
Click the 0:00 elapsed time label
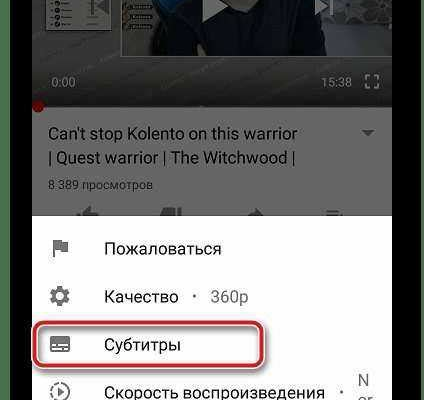coord(63,82)
